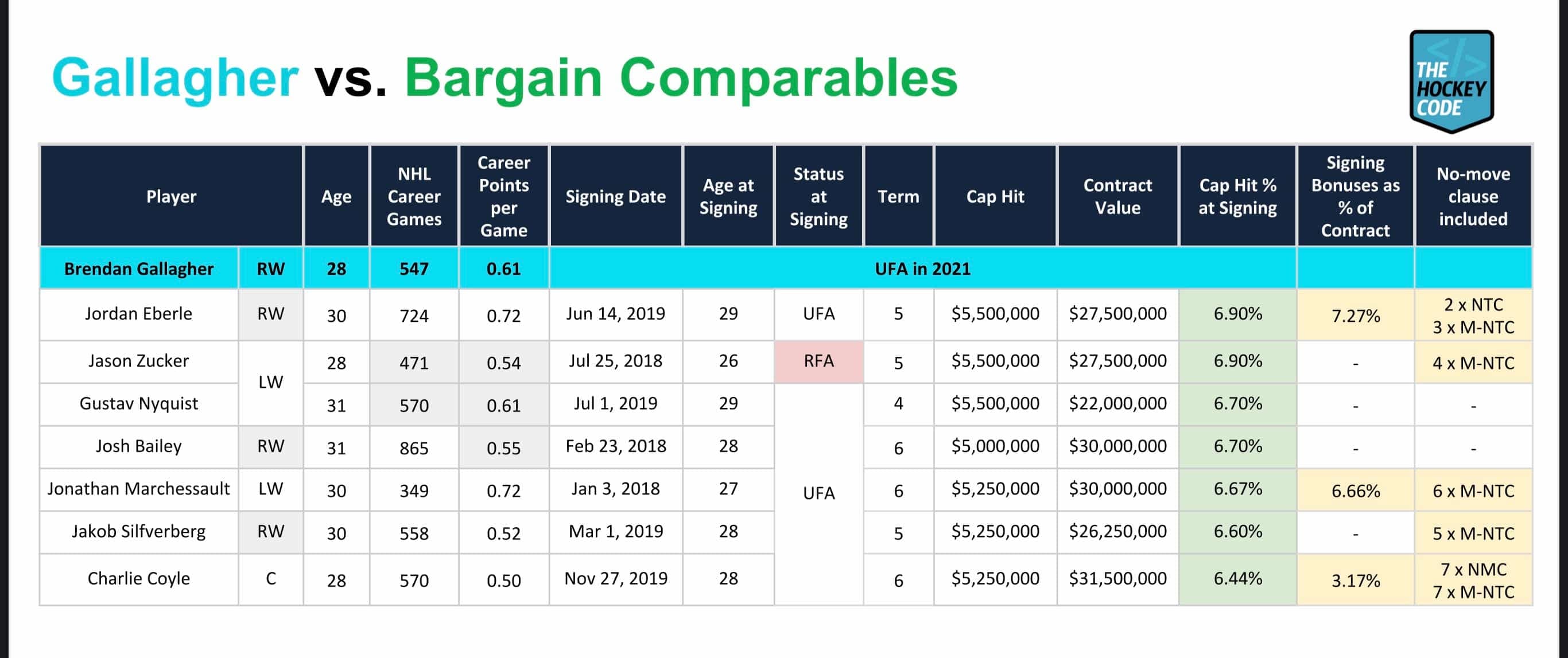The image size is (1568, 658).
Task: Select the Cap Hit % at Signing header
Action: coord(1237,196)
